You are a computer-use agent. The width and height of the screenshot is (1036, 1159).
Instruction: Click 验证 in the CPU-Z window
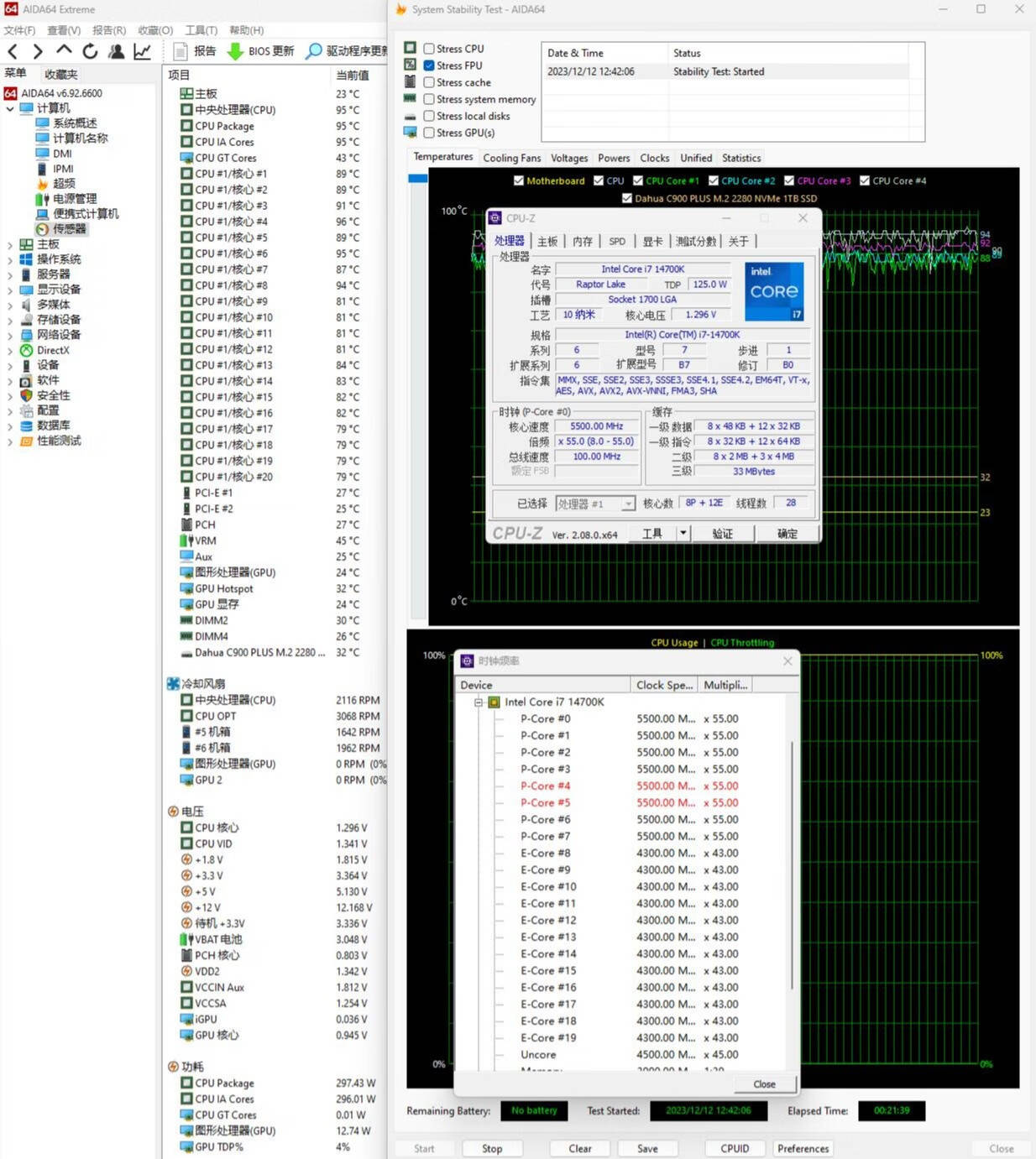pyautogui.click(x=722, y=534)
